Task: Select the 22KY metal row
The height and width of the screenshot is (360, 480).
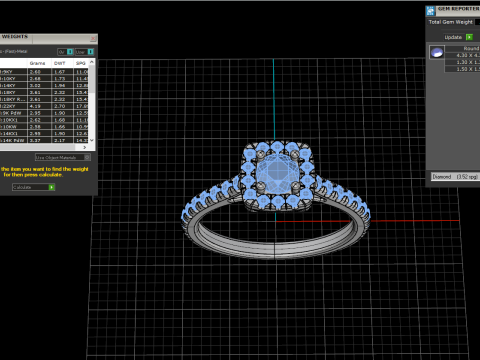Action: click(44, 106)
